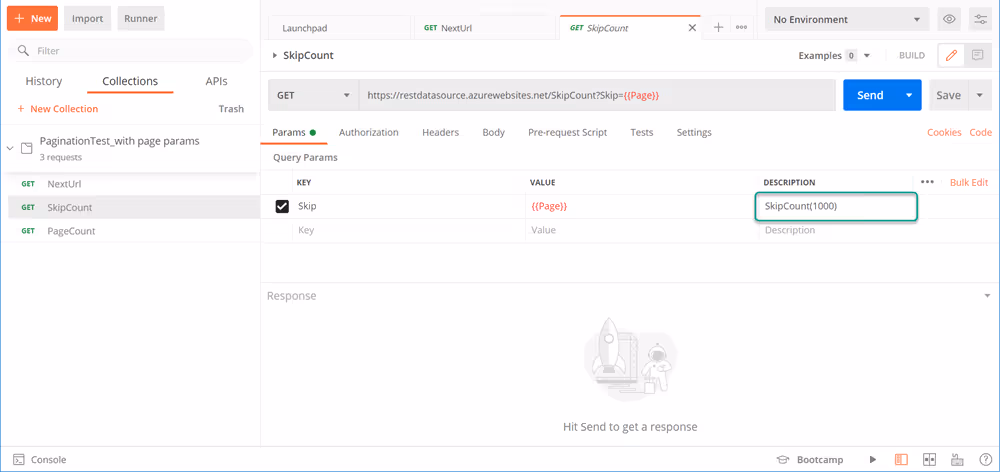Expand the No Environment dropdown
This screenshot has height=472, width=1000.
[846, 19]
